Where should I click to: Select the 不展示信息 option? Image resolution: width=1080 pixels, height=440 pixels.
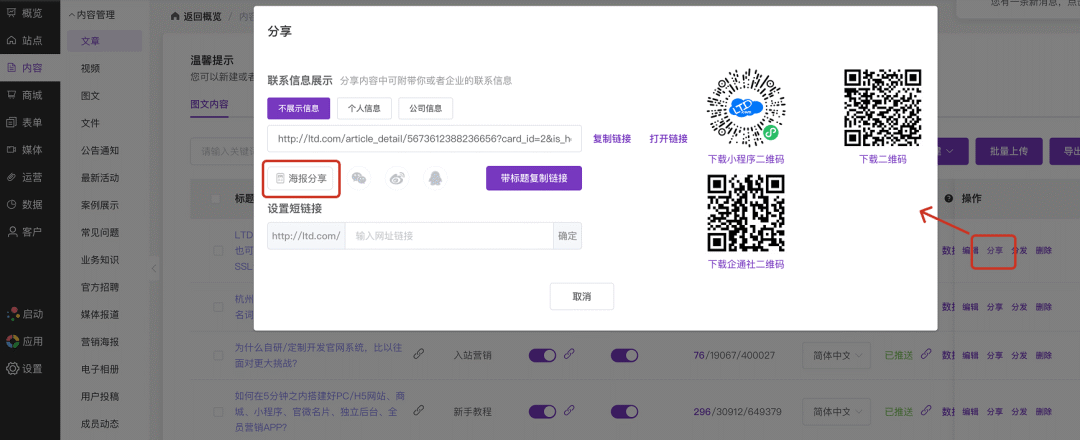tap(298, 108)
